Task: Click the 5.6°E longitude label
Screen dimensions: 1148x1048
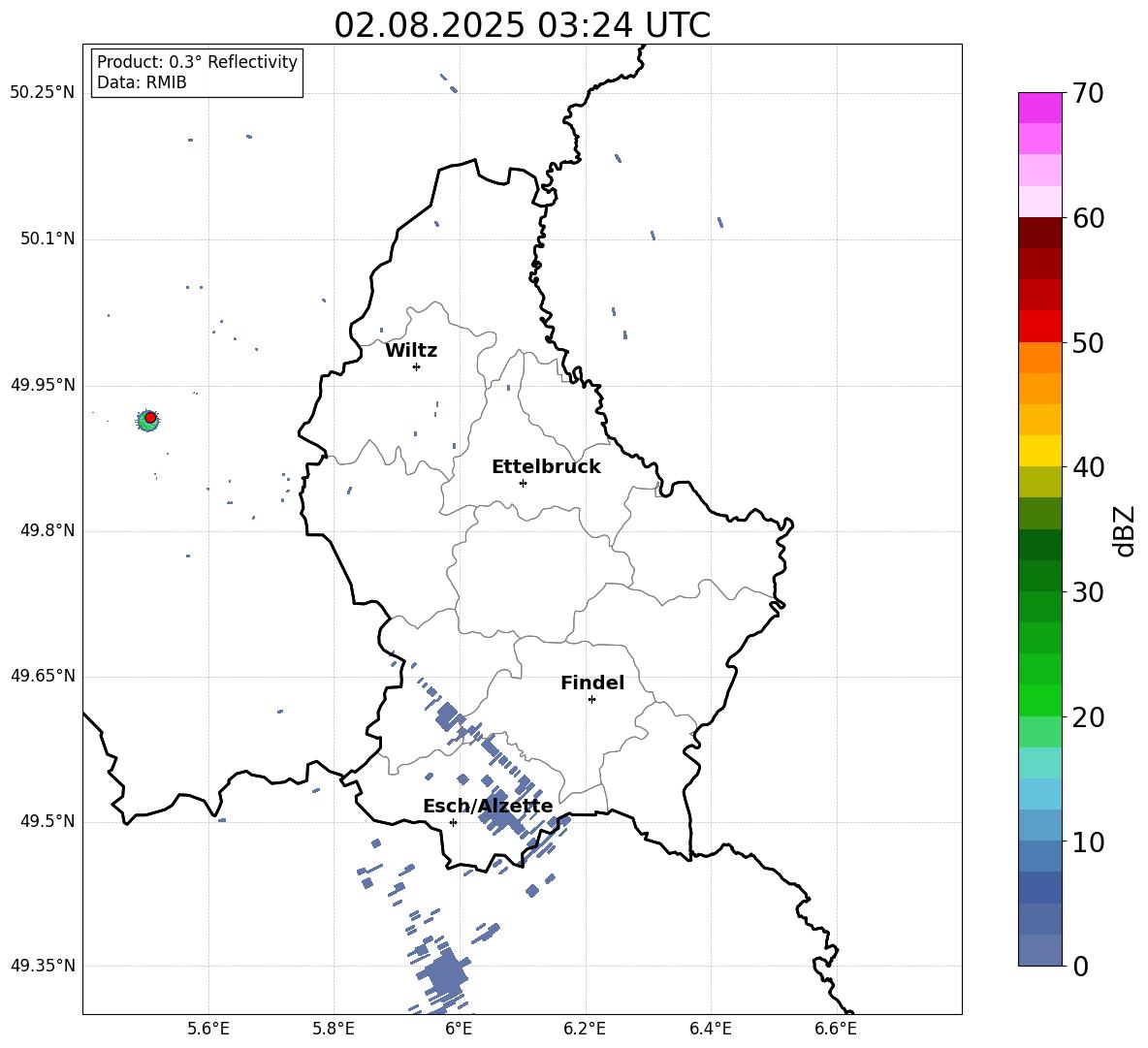Action: click(208, 1029)
